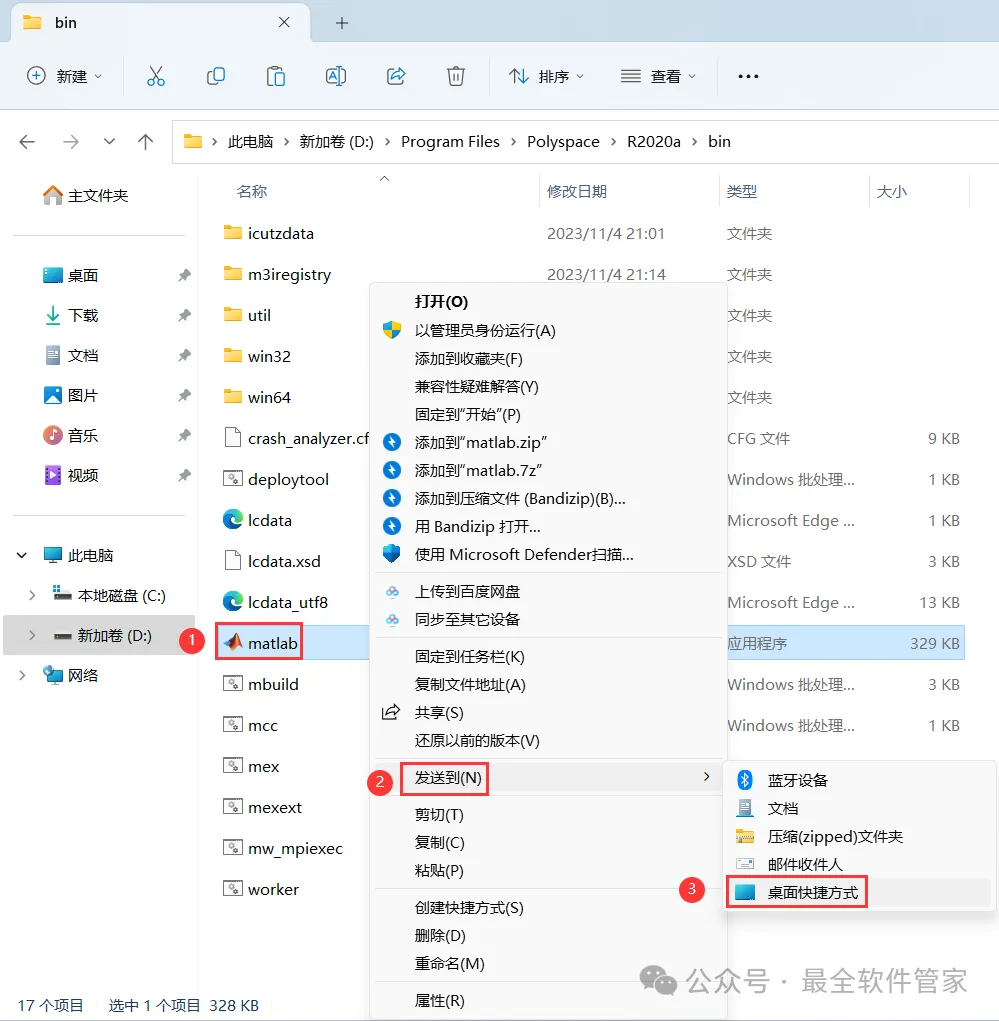
Task: Click Polyspace in address breadcrumb
Action: 563,141
